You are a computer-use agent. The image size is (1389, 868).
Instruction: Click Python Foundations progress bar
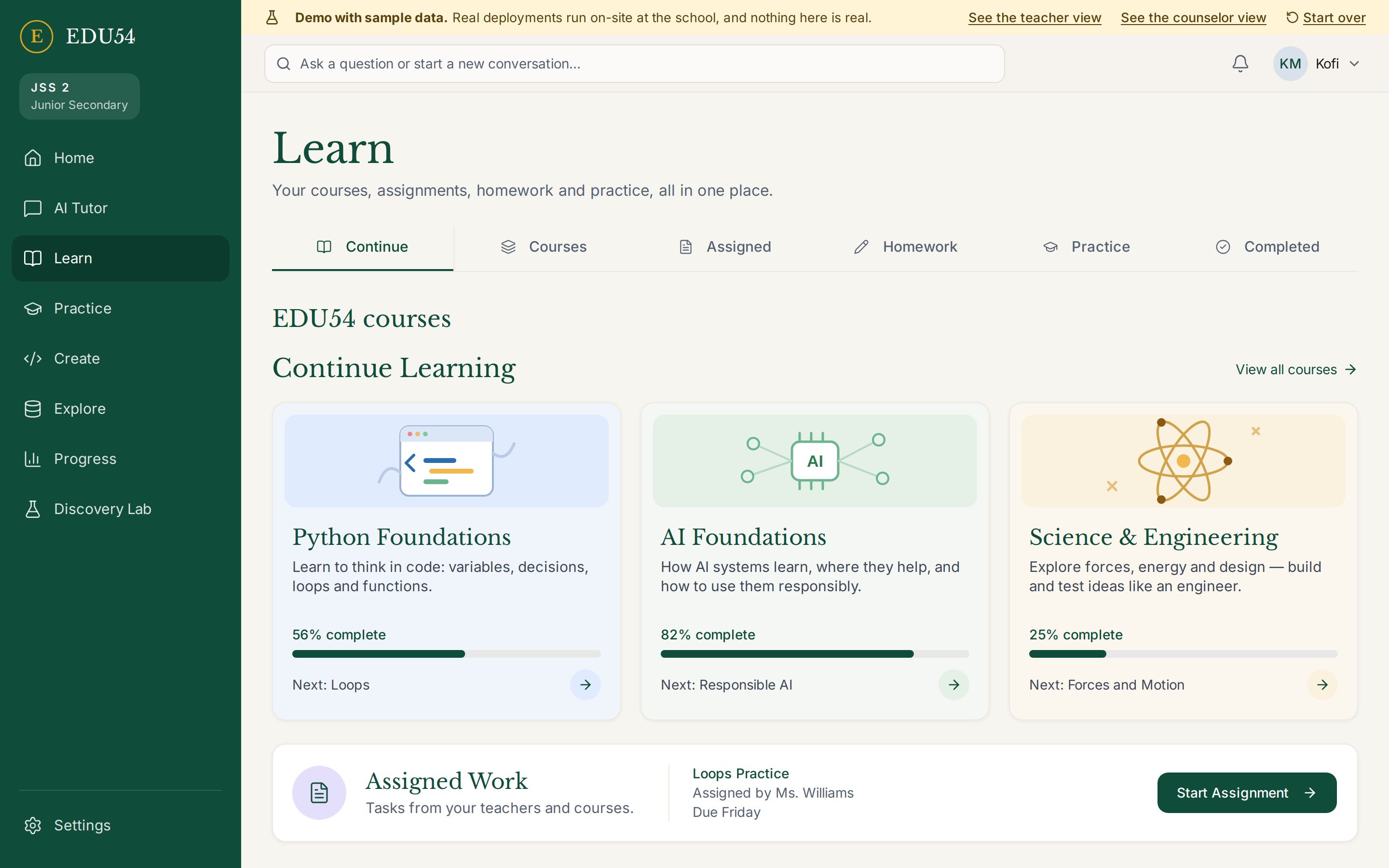pos(446,654)
